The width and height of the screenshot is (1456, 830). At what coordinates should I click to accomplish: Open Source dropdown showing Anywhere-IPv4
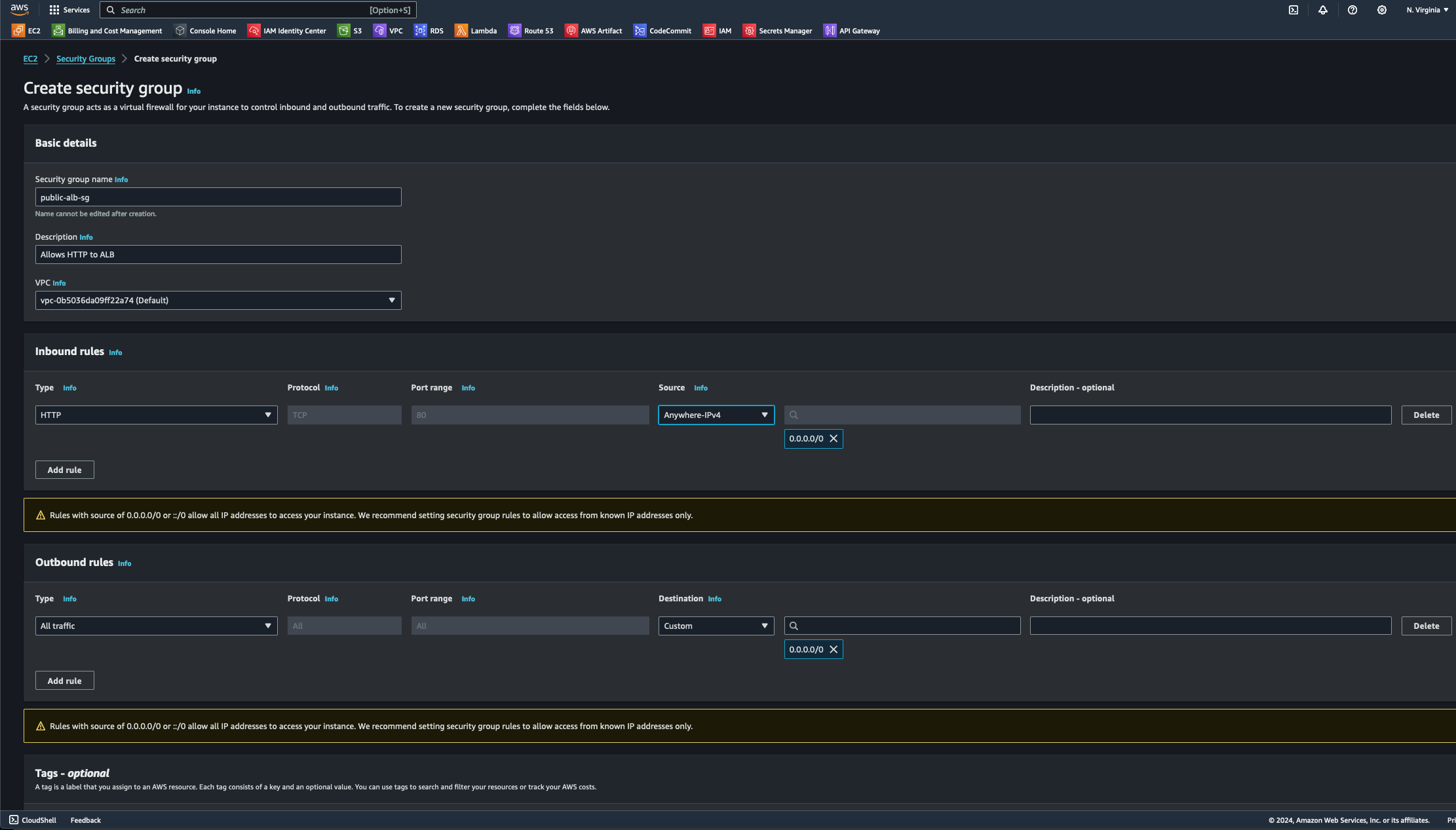(x=716, y=415)
